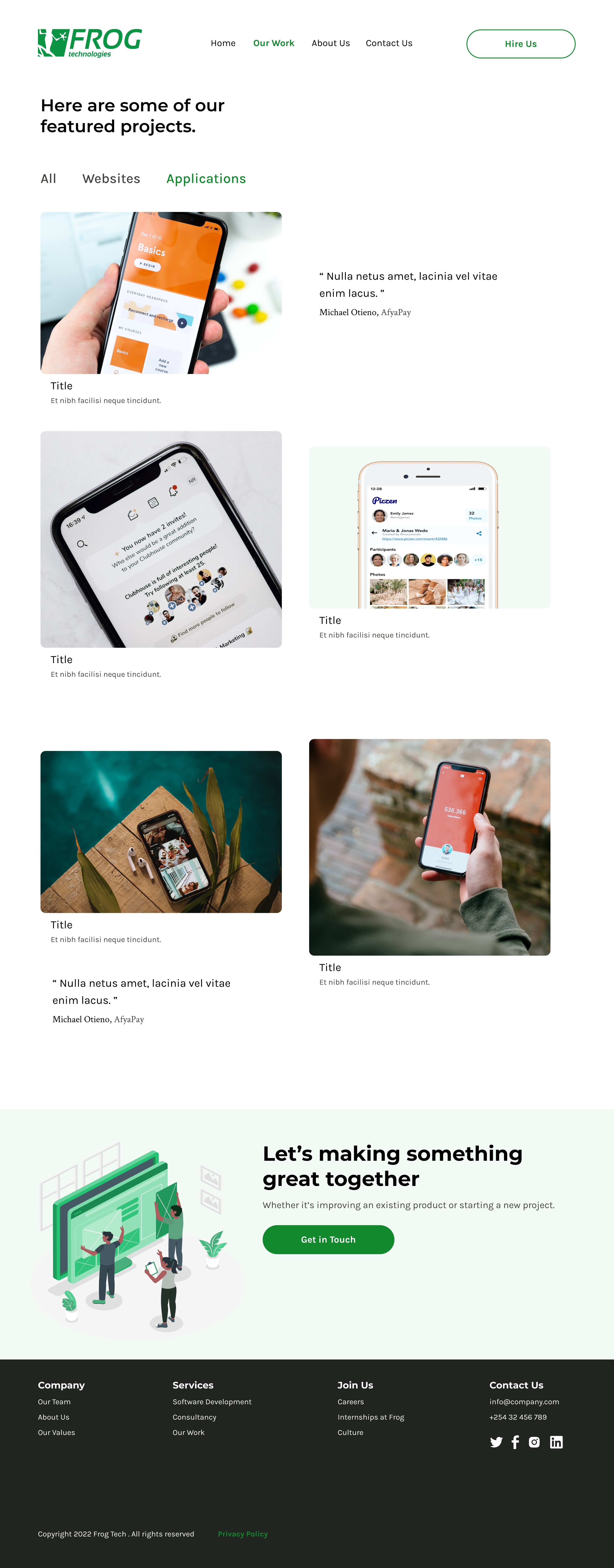Open the Privacy Policy link
Image resolution: width=614 pixels, height=1568 pixels.
tap(243, 1534)
